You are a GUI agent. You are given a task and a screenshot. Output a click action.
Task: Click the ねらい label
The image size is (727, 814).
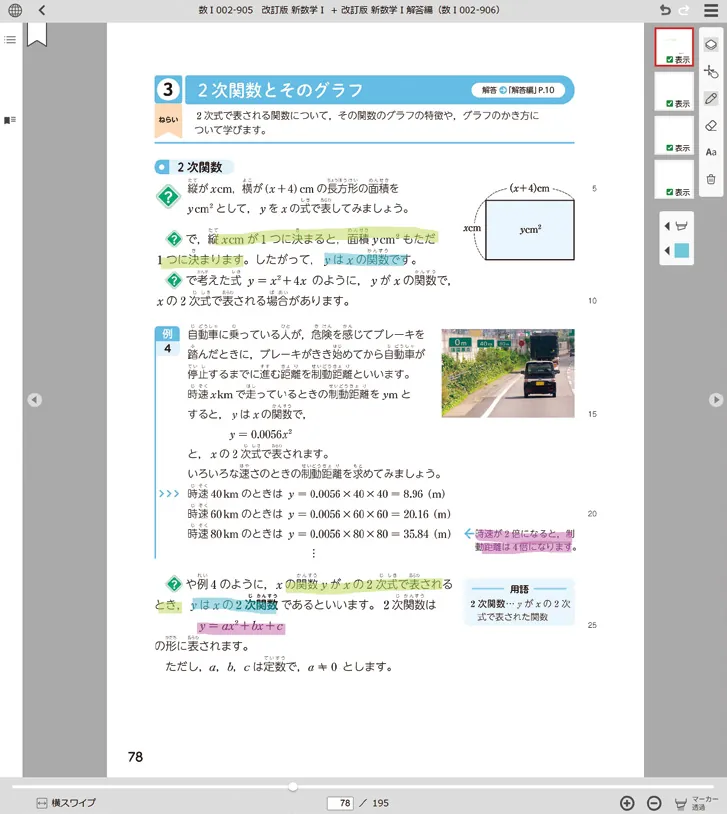(x=168, y=120)
